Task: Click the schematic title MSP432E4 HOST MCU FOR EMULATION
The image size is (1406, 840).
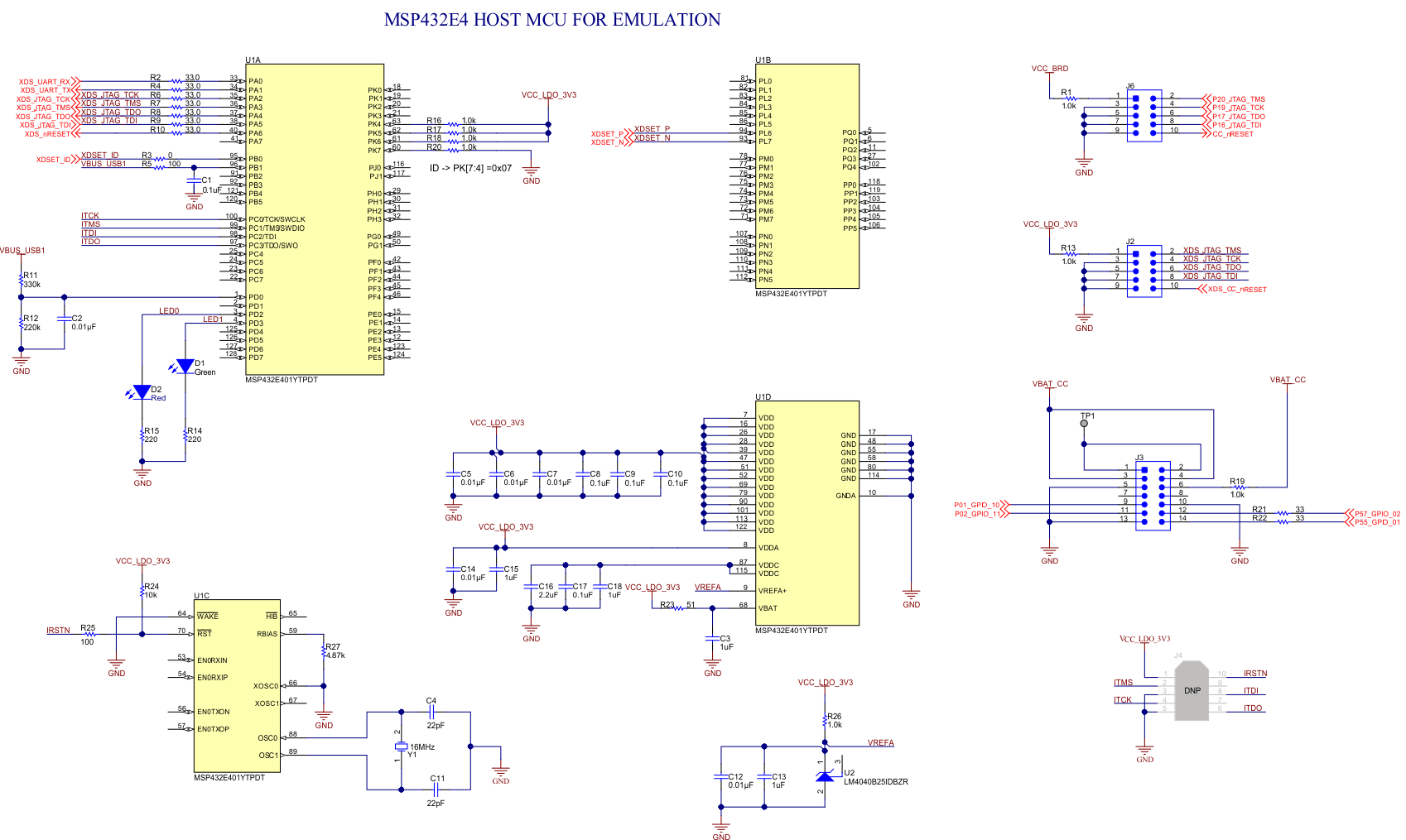Action: pos(552,20)
